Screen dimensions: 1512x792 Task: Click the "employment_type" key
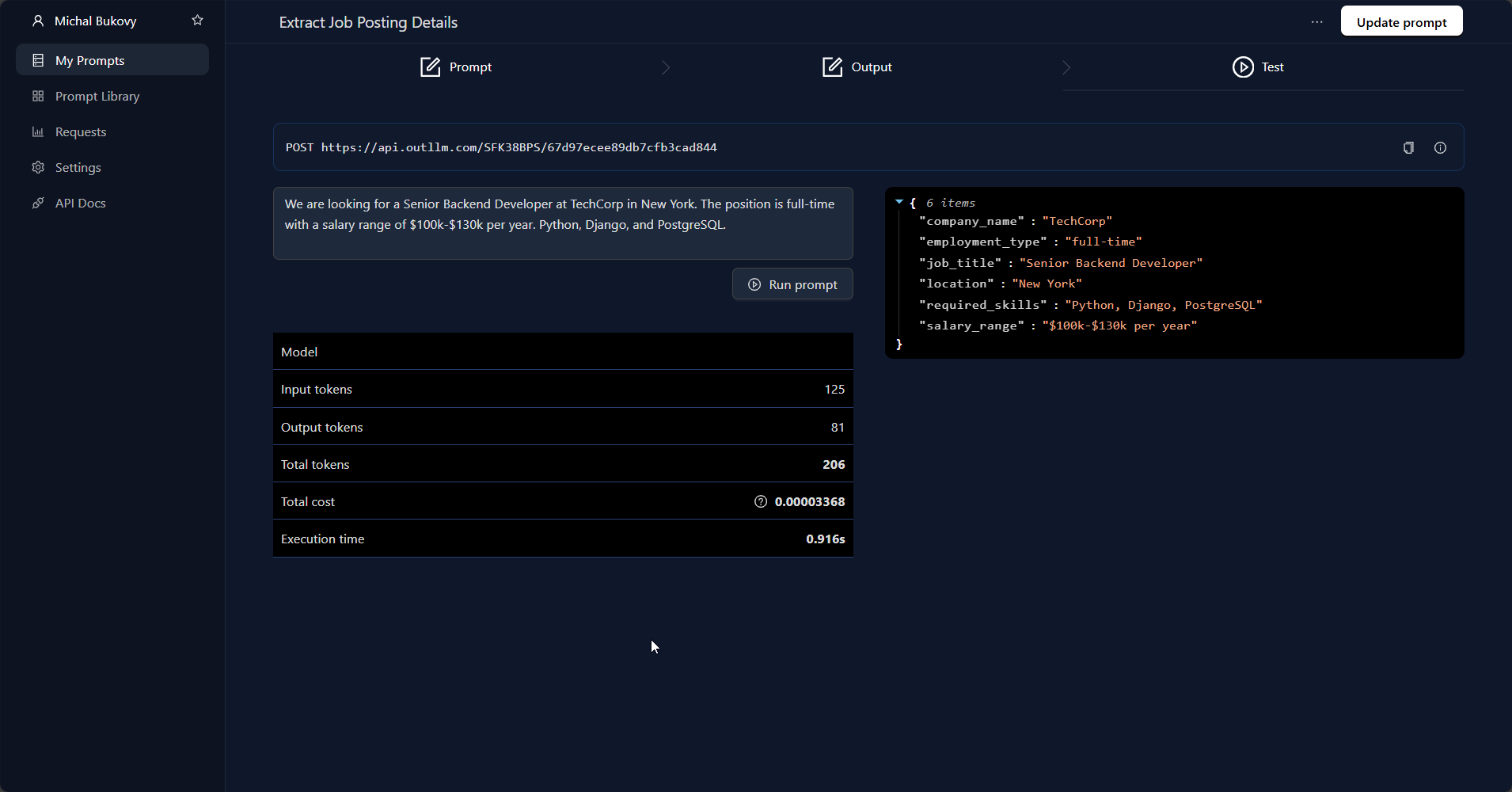(x=982, y=242)
